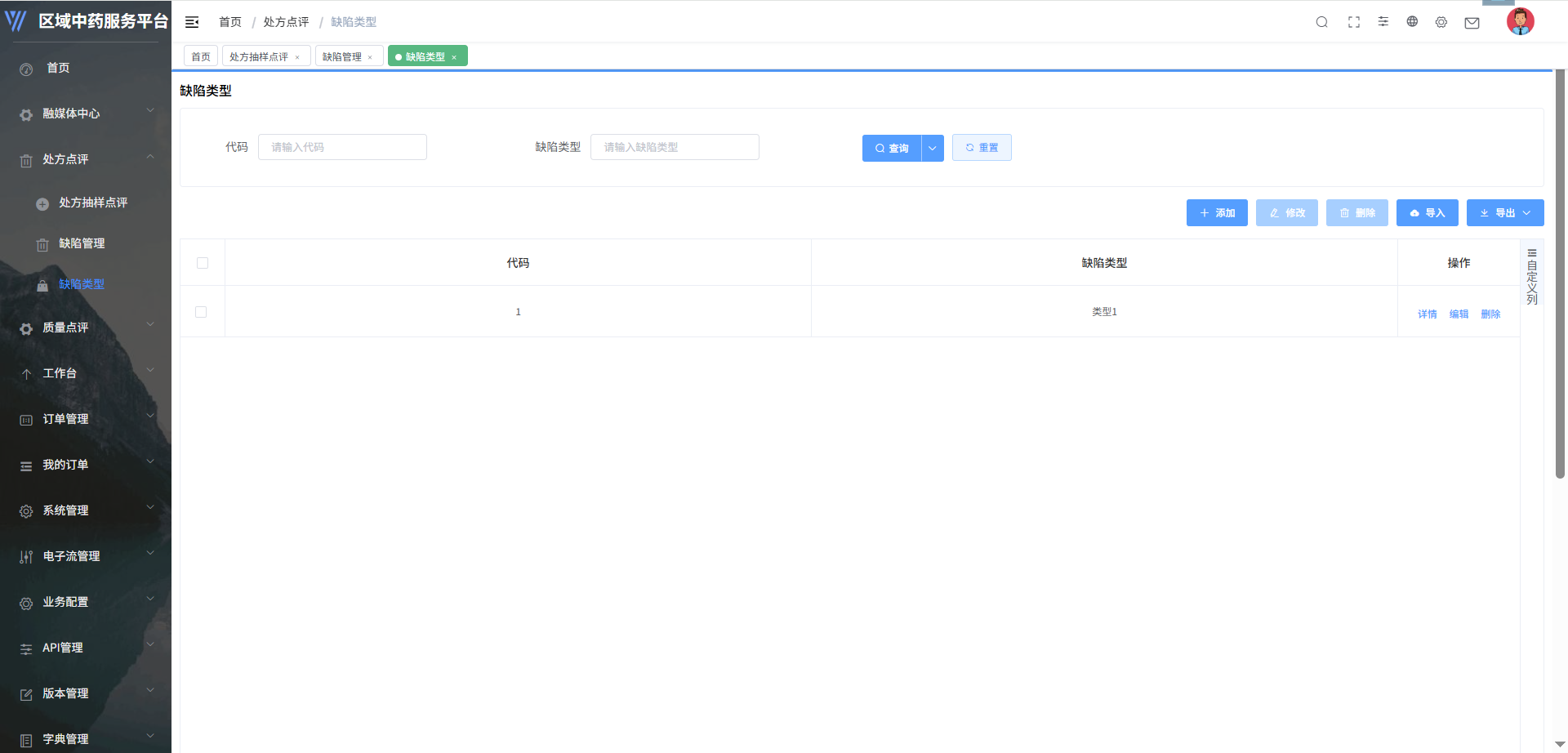
Task: Click the 电子流管理 icon
Action: (26, 557)
